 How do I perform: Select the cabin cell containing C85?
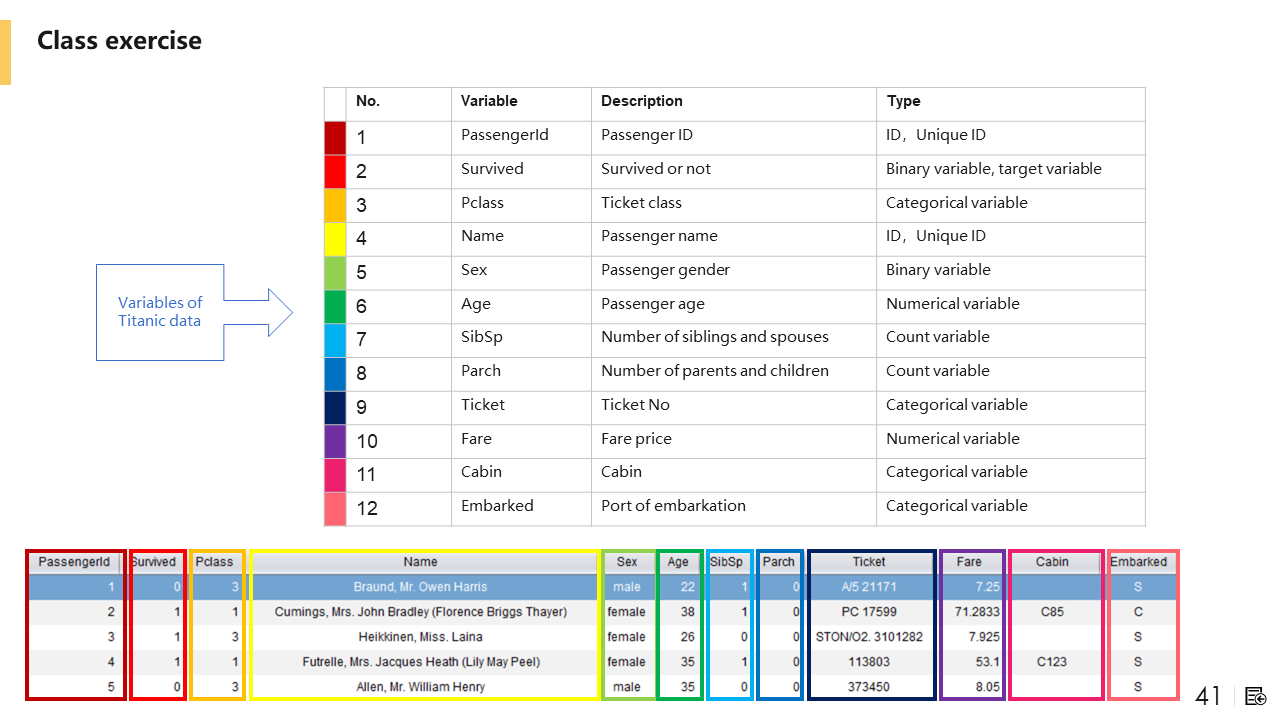[1052, 612]
